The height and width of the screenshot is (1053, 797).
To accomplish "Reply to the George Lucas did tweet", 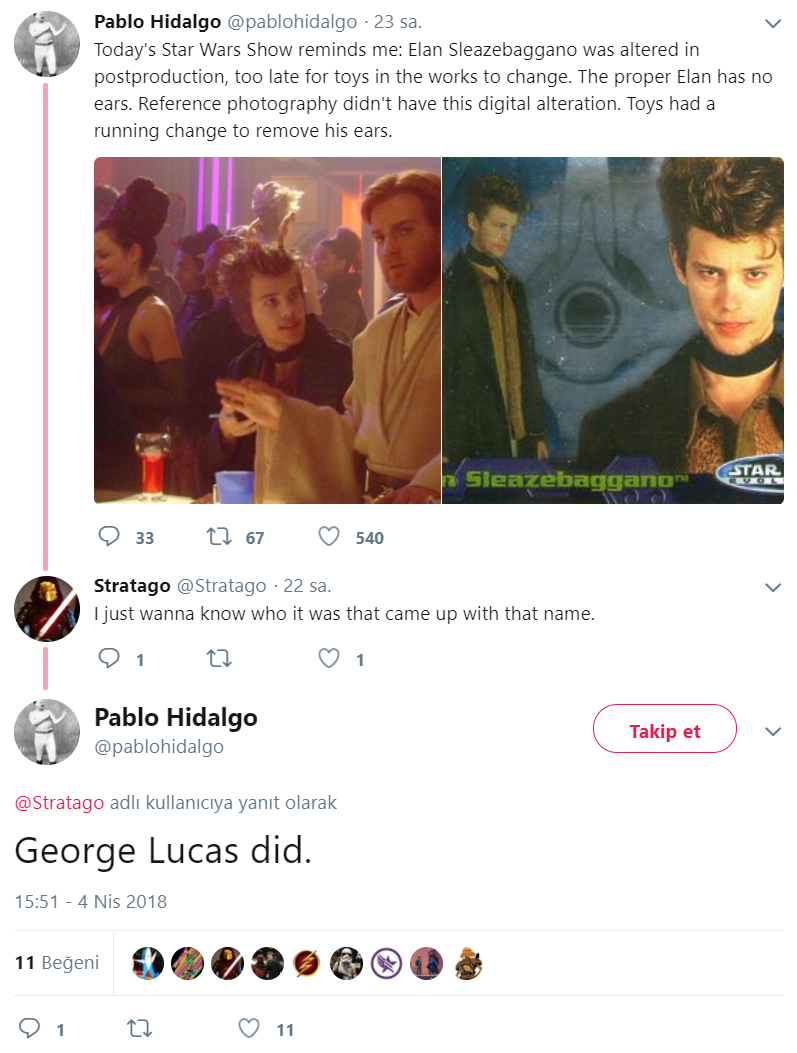I will click(x=29, y=1028).
